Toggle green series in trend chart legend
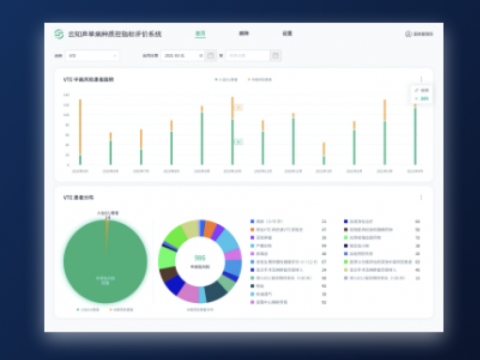Screen dimensions: 480x360 [226, 79]
